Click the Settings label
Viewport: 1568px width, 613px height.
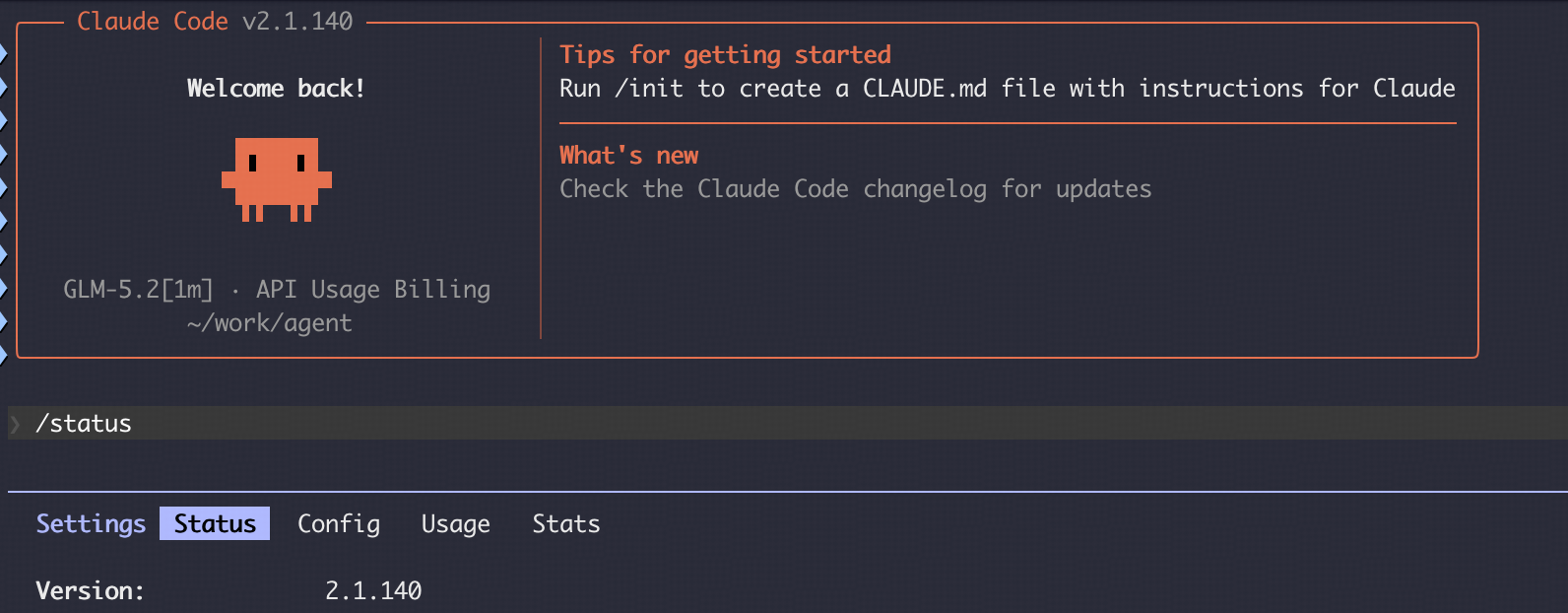91,523
